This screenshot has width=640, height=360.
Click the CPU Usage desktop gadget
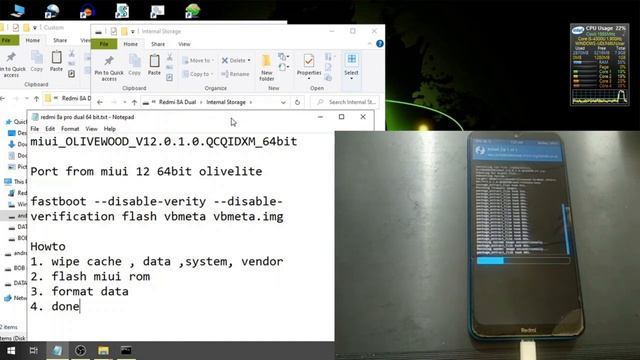click(x=599, y=64)
